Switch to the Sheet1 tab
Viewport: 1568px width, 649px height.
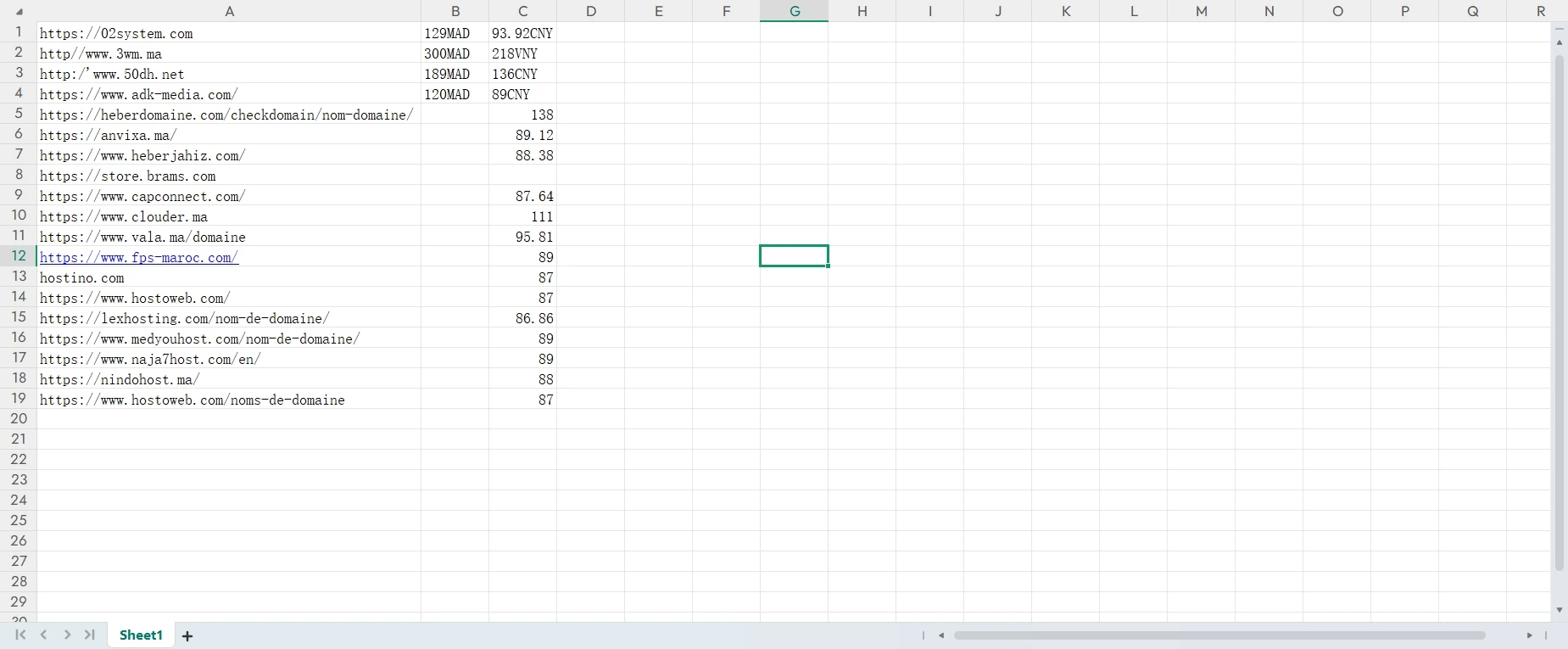point(141,635)
